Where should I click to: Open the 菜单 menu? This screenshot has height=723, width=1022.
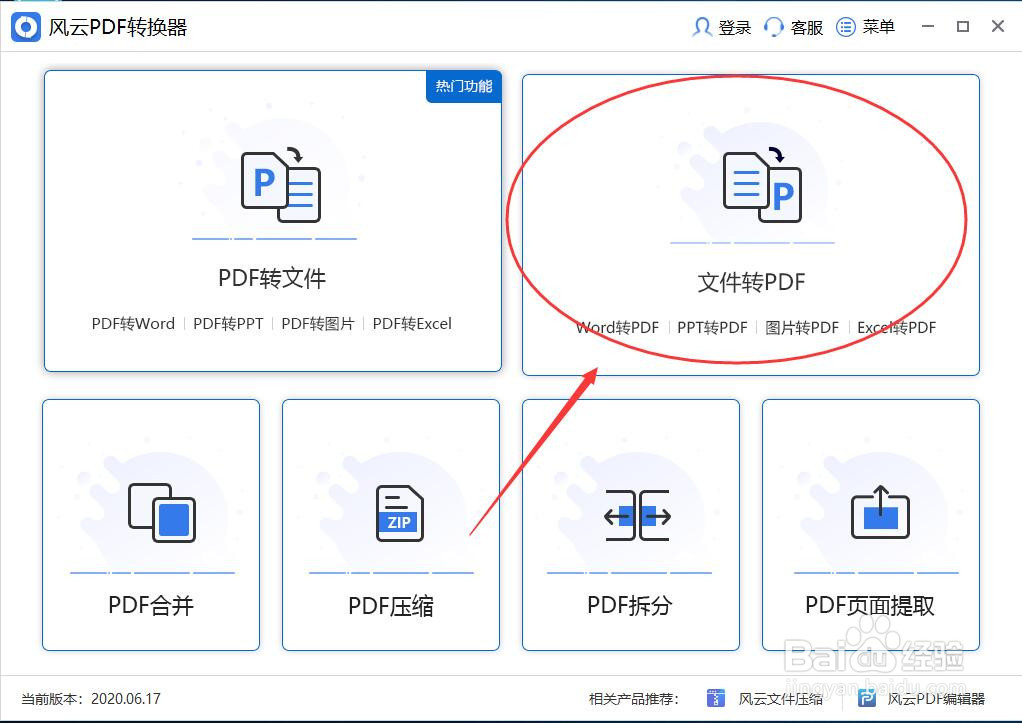[x=879, y=27]
